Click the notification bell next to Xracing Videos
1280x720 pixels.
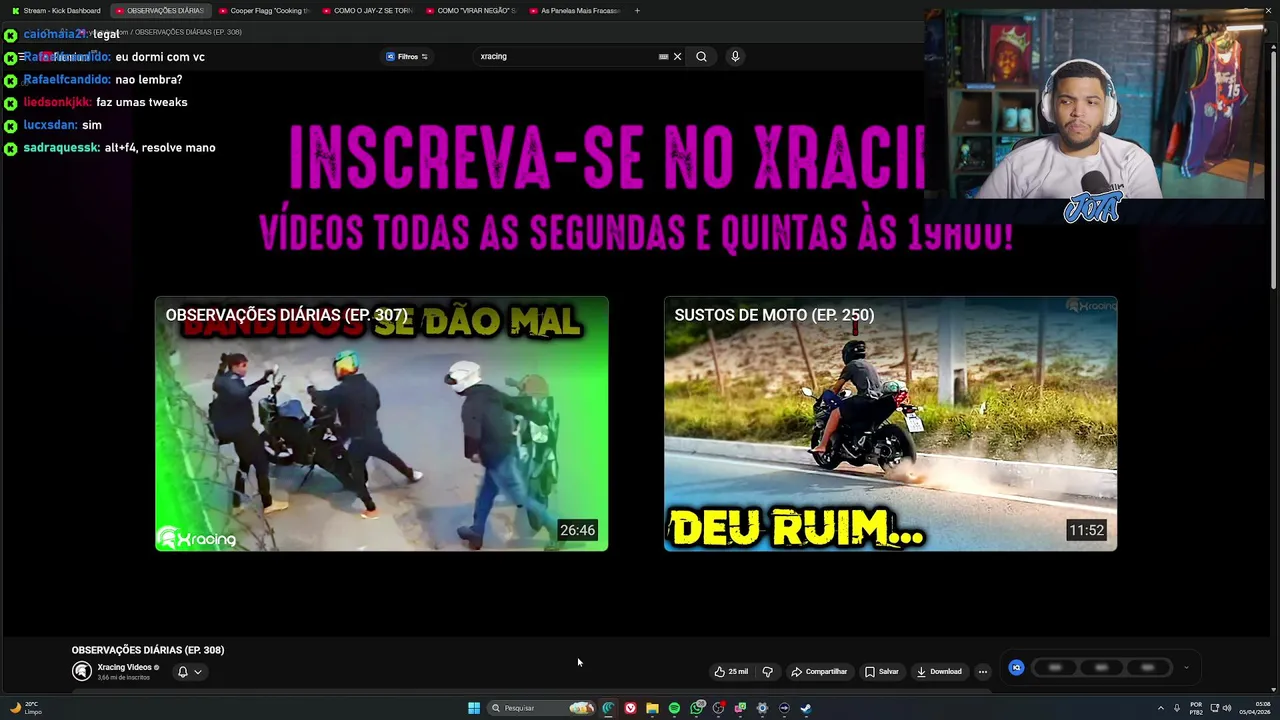pyautogui.click(x=182, y=672)
